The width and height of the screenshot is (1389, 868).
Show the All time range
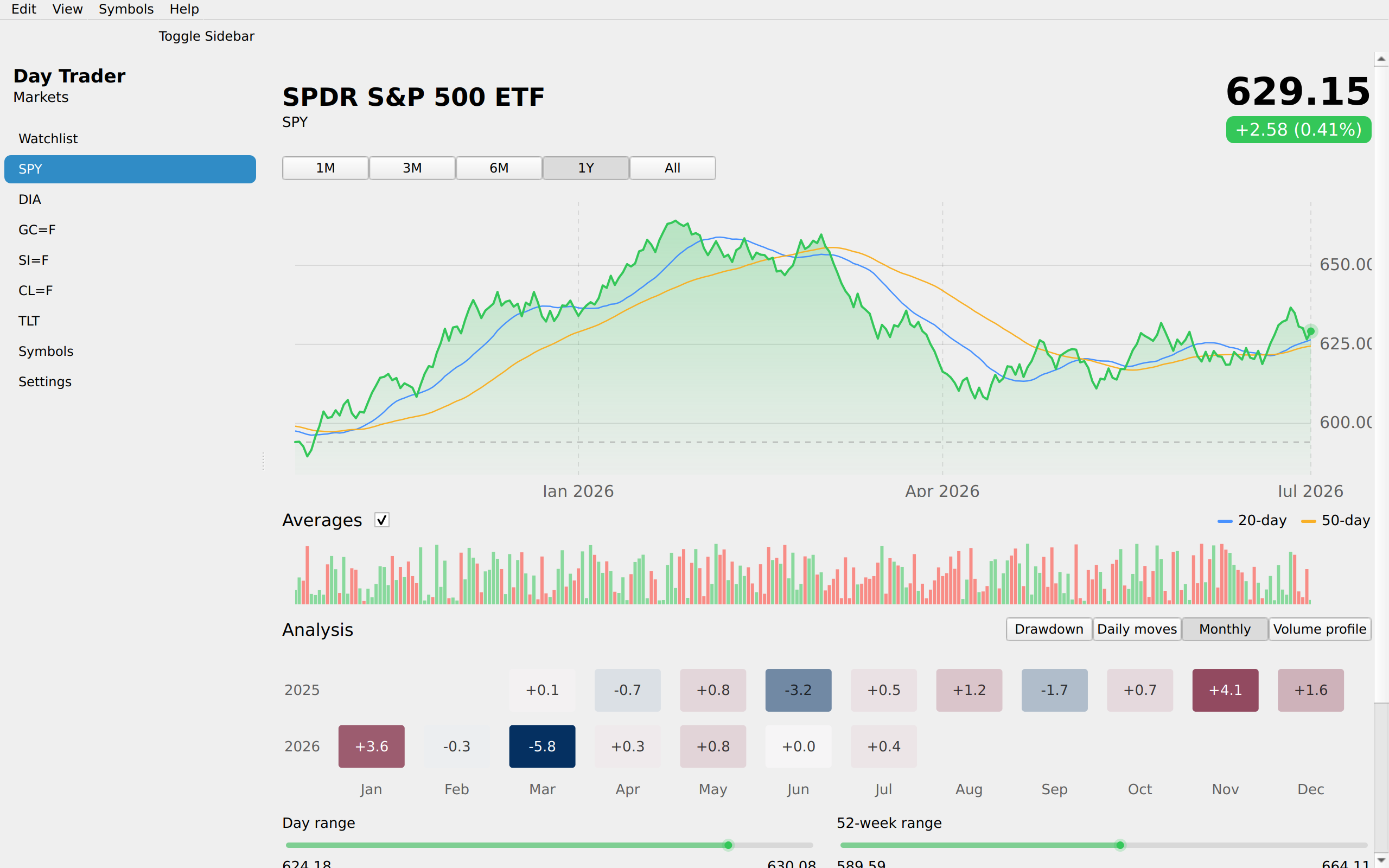point(673,168)
